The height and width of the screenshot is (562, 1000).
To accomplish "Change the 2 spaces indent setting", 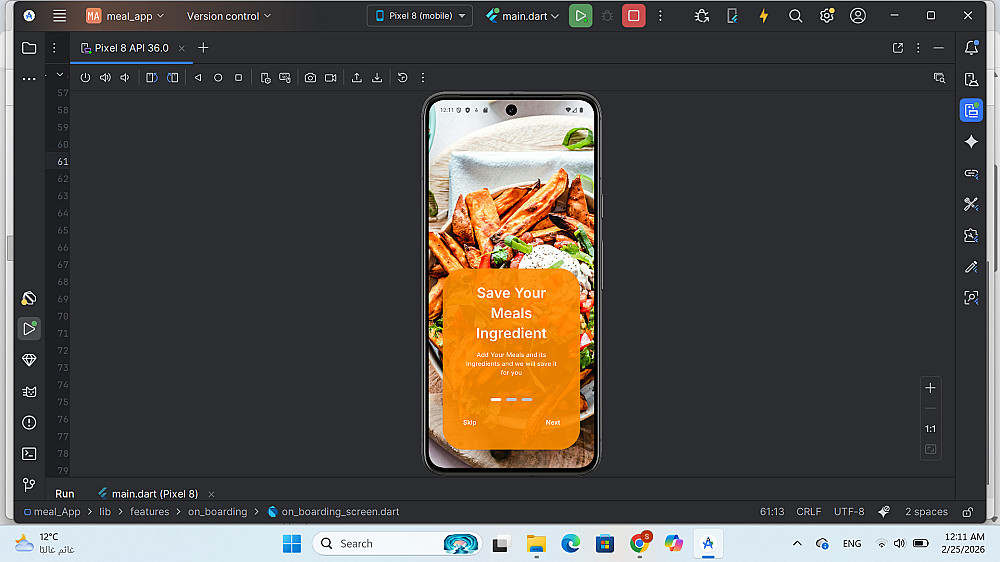I will point(926,512).
